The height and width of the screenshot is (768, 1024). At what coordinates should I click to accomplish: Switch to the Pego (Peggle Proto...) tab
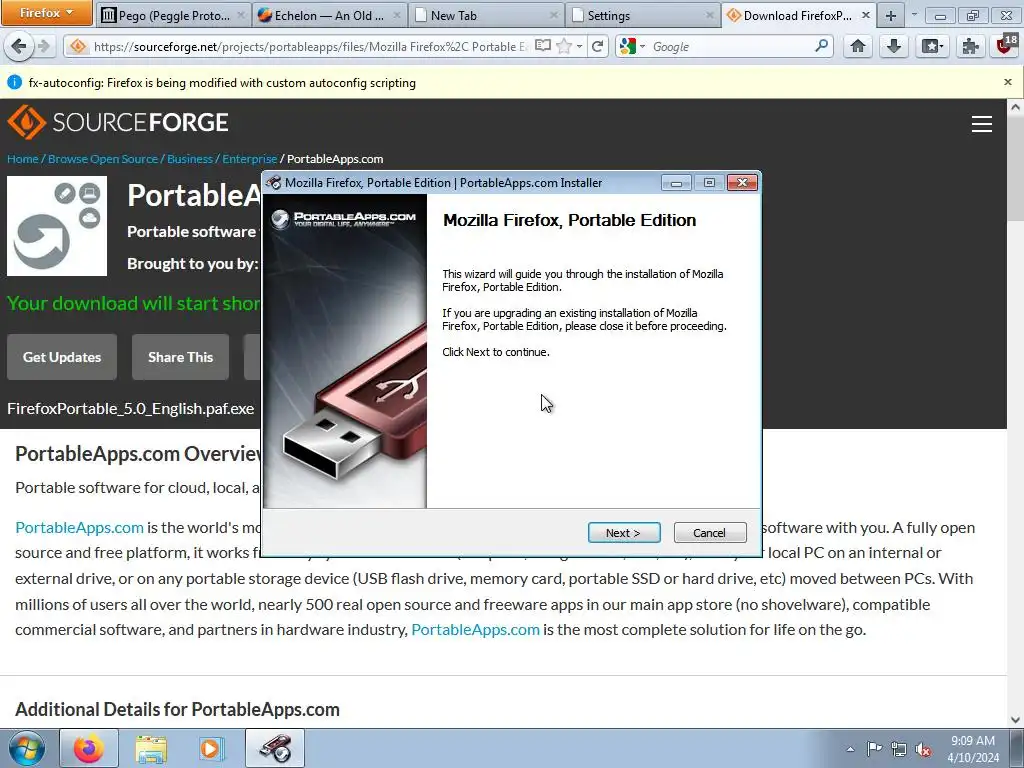click(173, 15)
